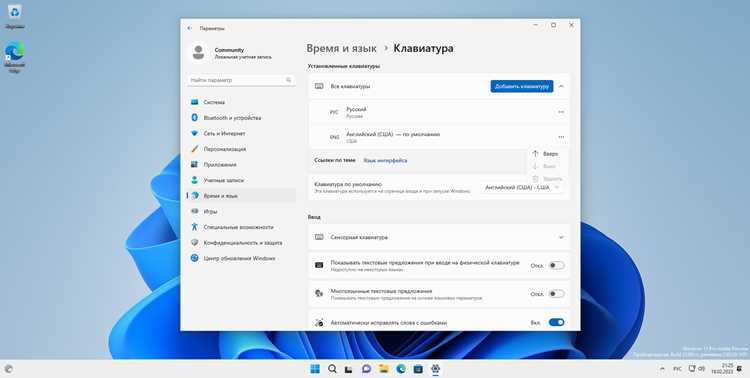Viewport: 750px width, 378px height.
Task: Focus the Найти параметр search field
Action: tap(240, 80)
